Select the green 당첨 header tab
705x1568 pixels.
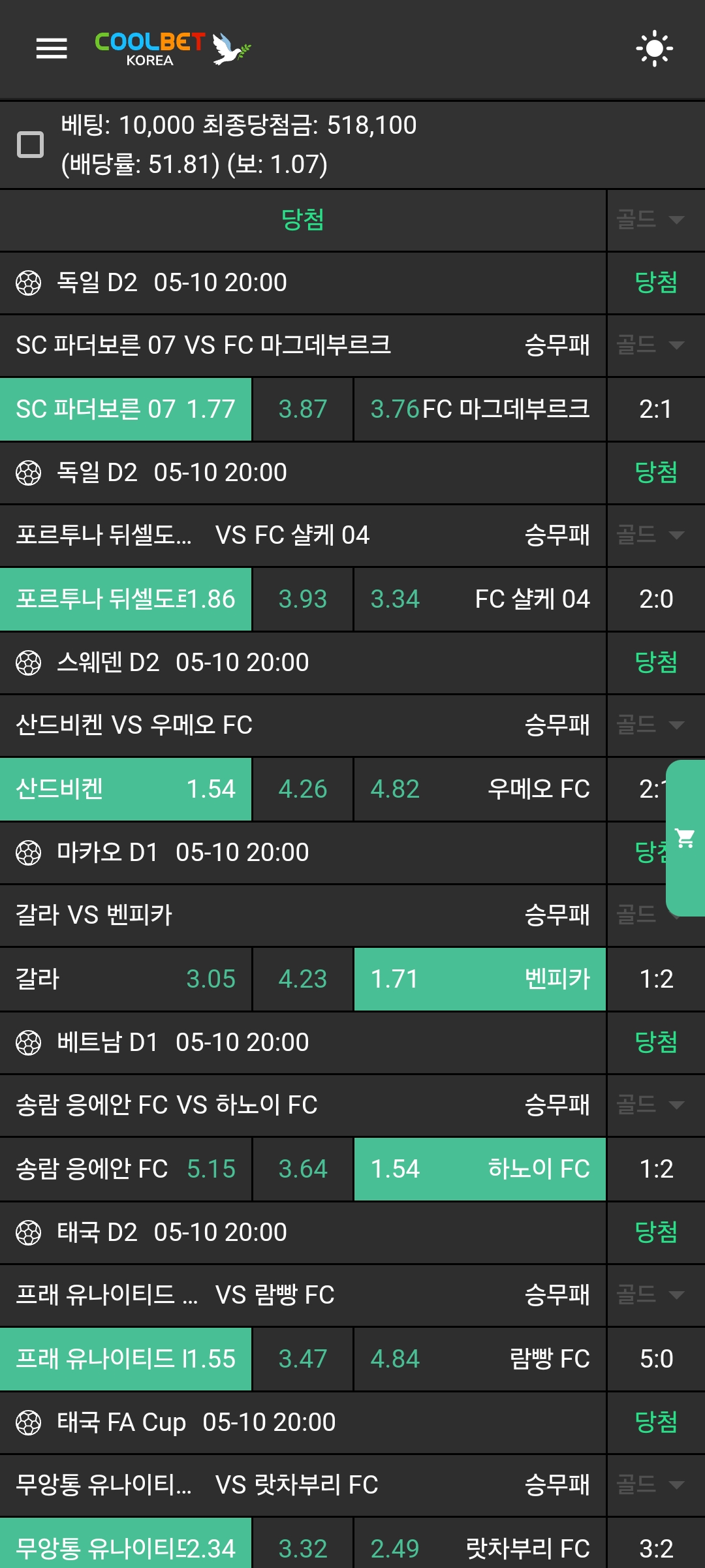tap(302, 219)
